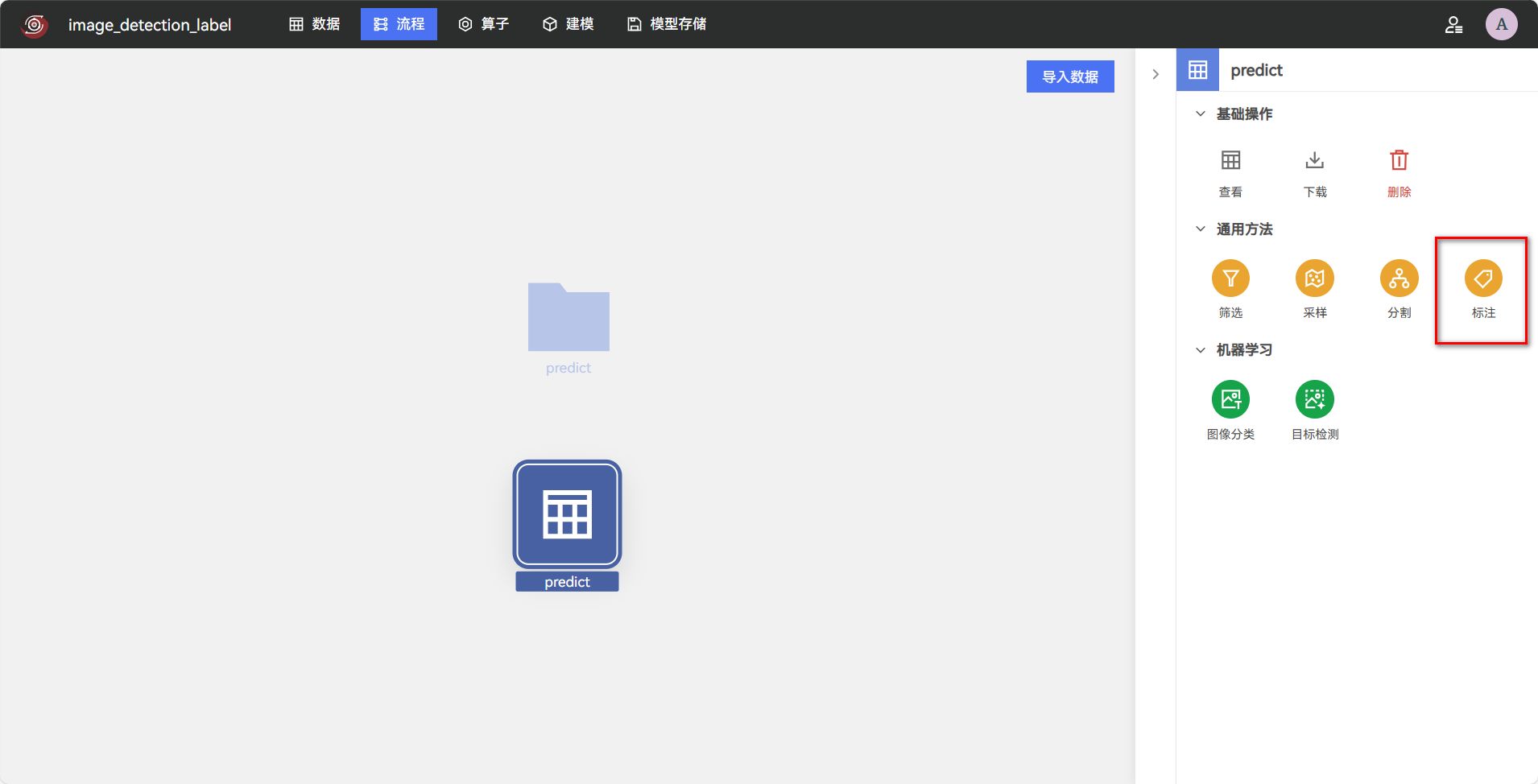
Task: Collapse the 通用方法 section
Action: pos(1201,229)
